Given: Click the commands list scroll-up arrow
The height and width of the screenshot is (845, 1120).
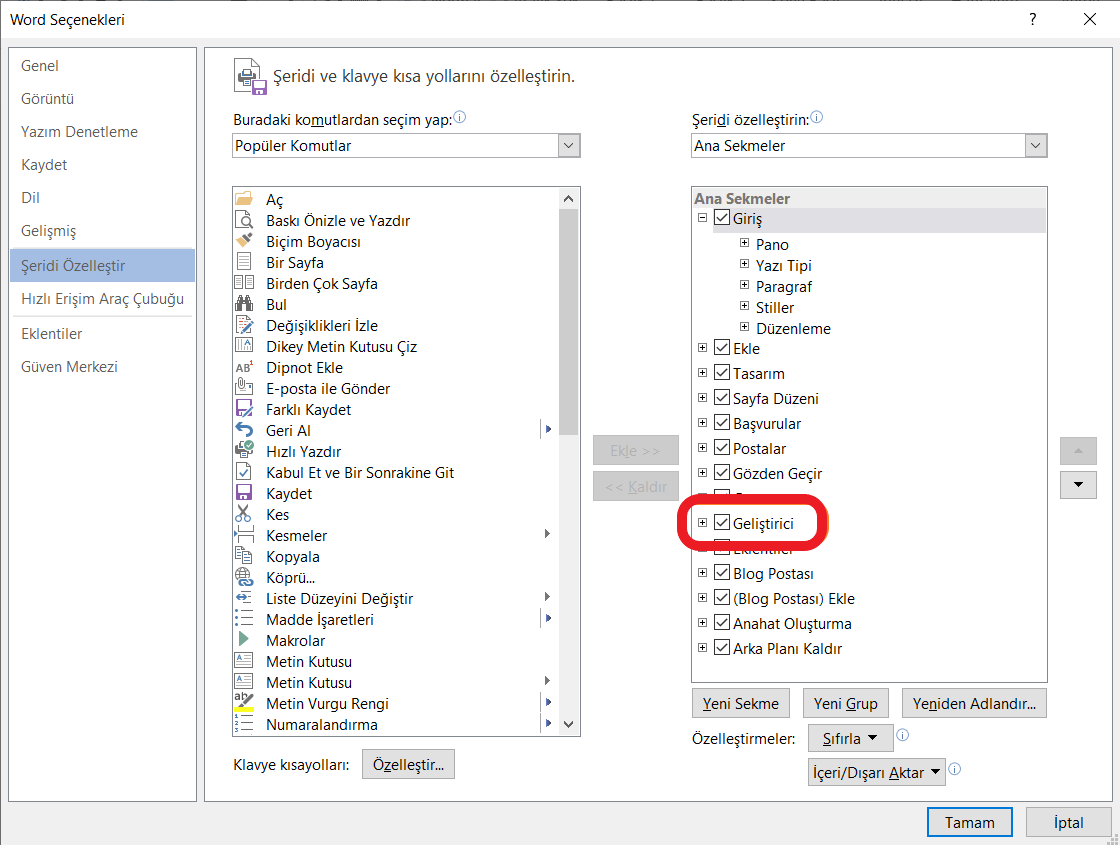Looking at the screenshot, I should [569, 199].
